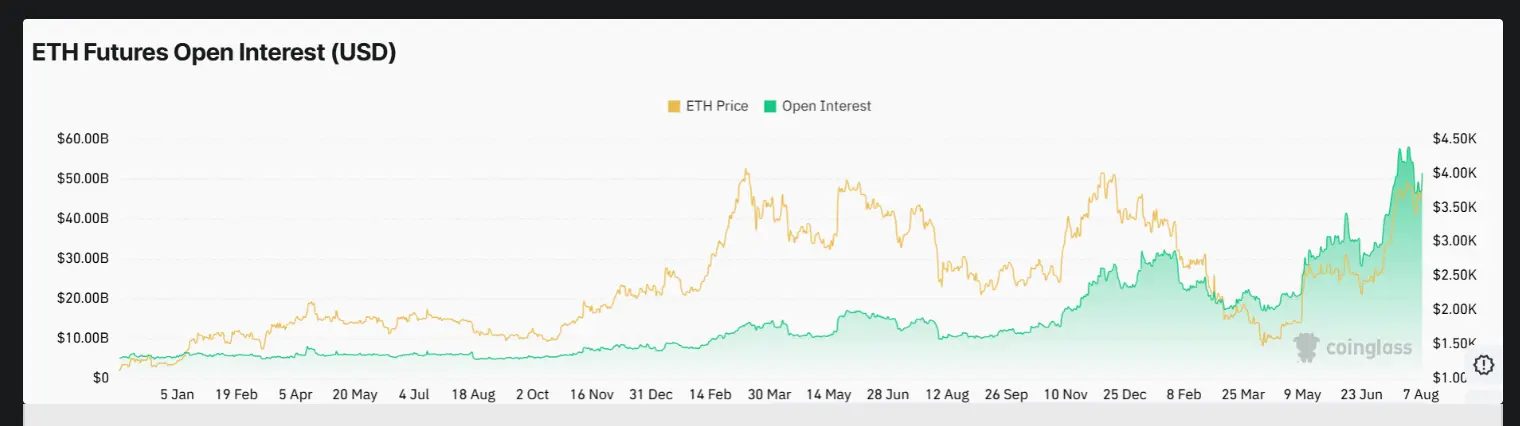Select the 30 Mar date label
The width and height of the screenshot is (1520, 426).
point(770,395)
